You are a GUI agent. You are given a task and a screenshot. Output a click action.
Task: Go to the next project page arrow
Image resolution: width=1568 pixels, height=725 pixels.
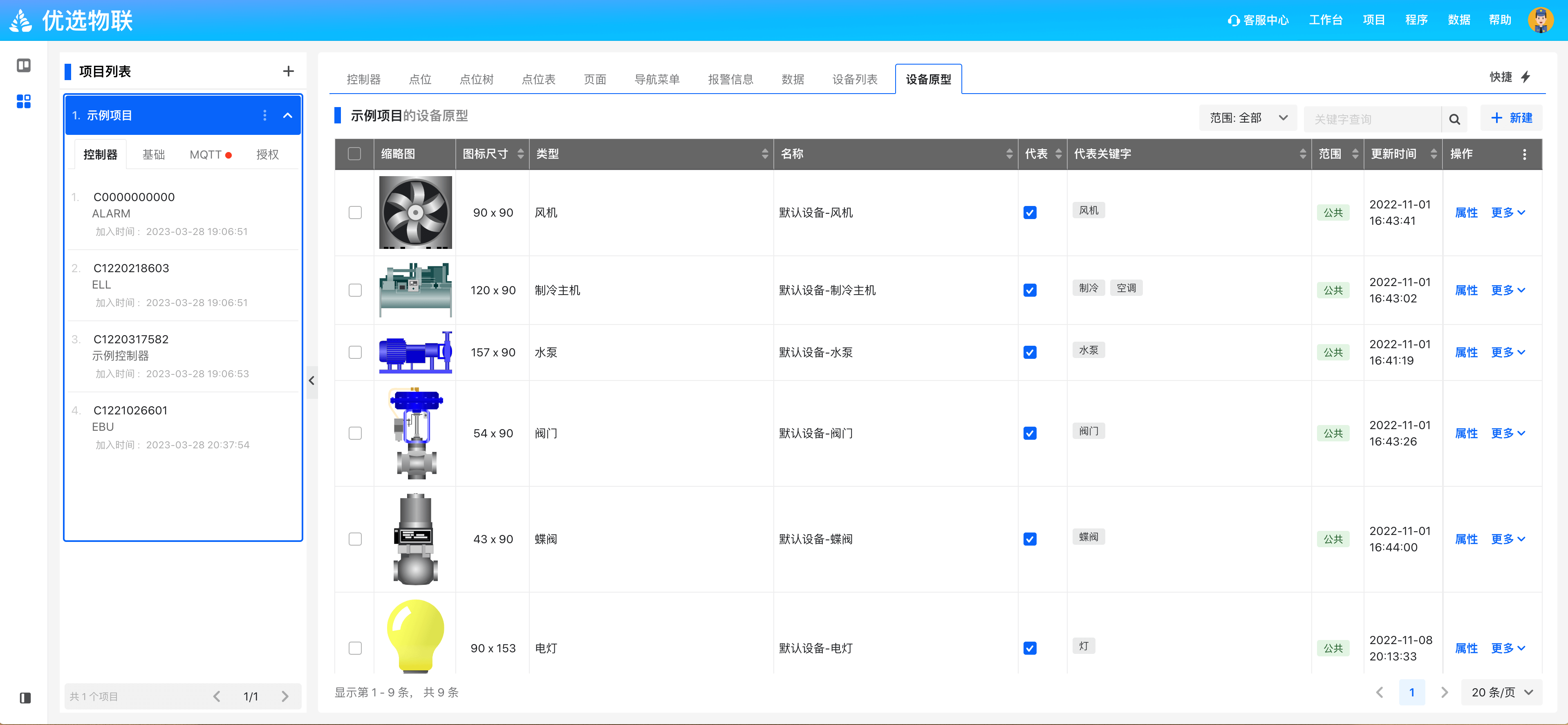(285, 696)
